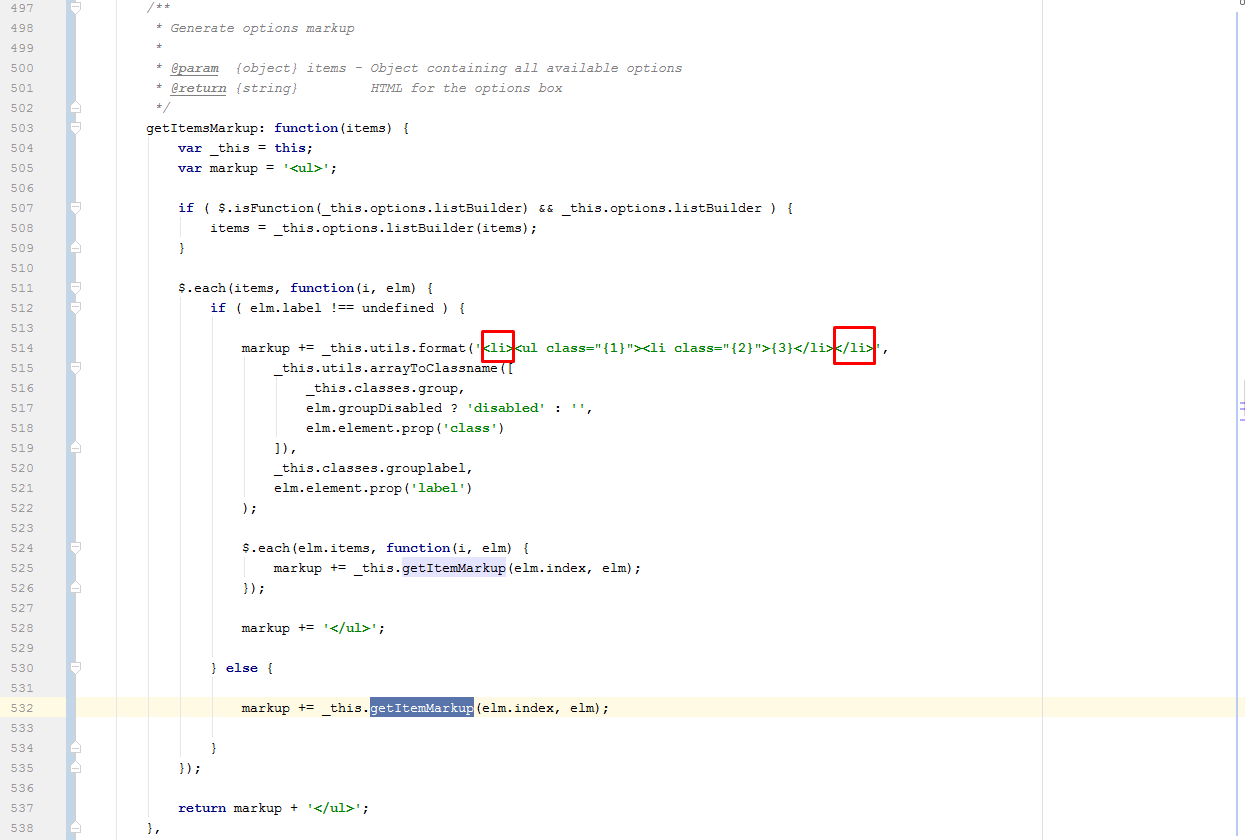
Task: Click the fold-end arrow at line 519
Action: coord(74,447)
